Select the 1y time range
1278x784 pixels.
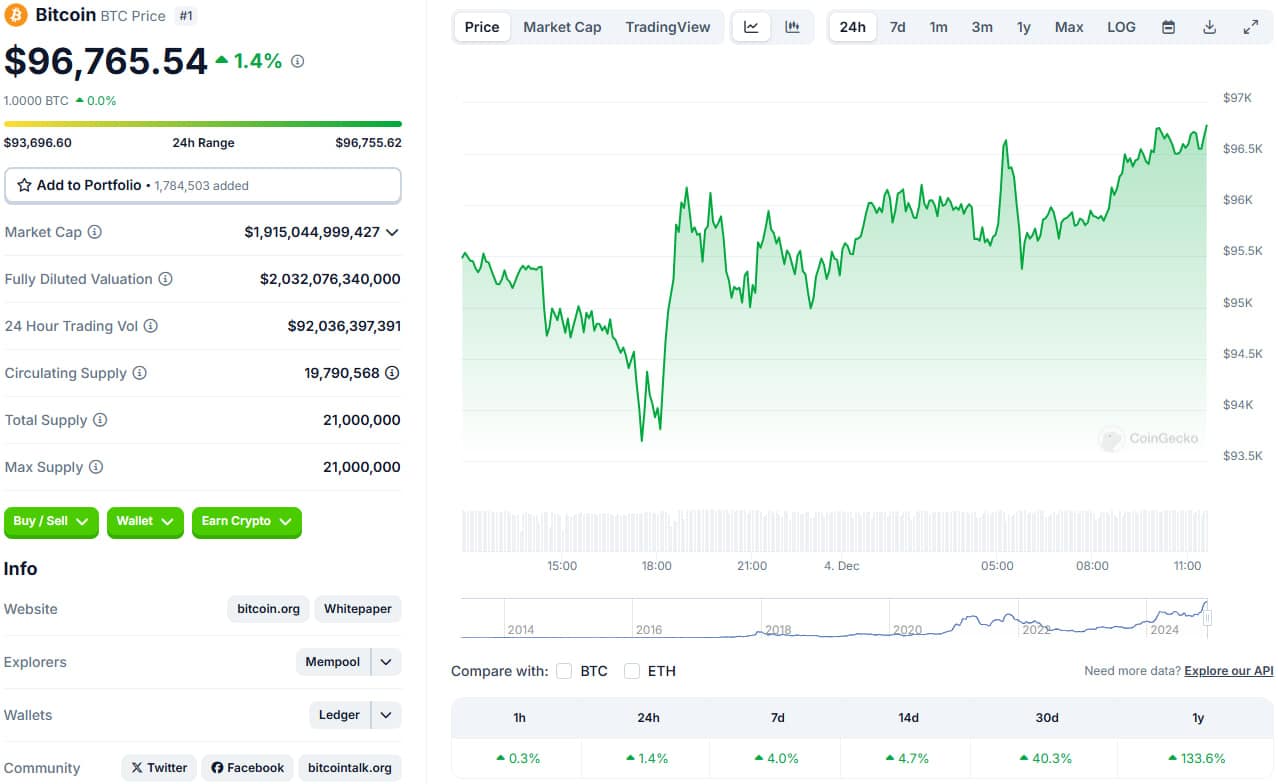coord(1024,27)
